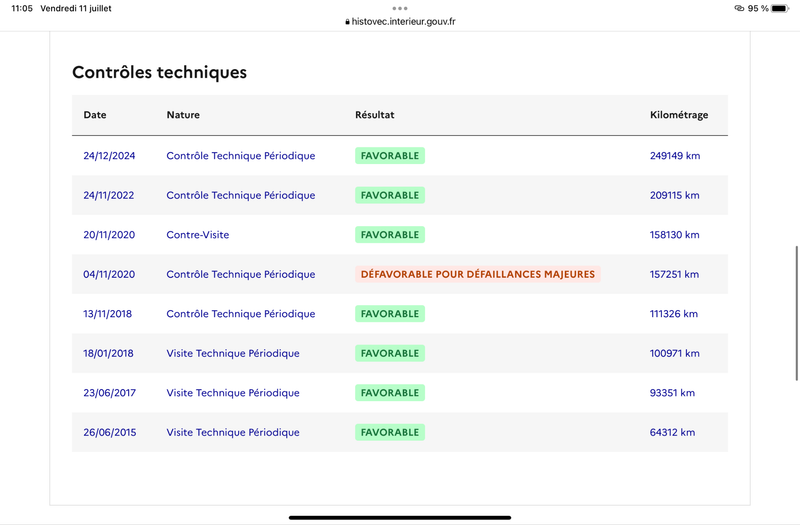The width and height of the screenshot is (800, 525).
Task: Click FAVORABLE badge on 24/11/2022 row
Action: tap(390, 195)
